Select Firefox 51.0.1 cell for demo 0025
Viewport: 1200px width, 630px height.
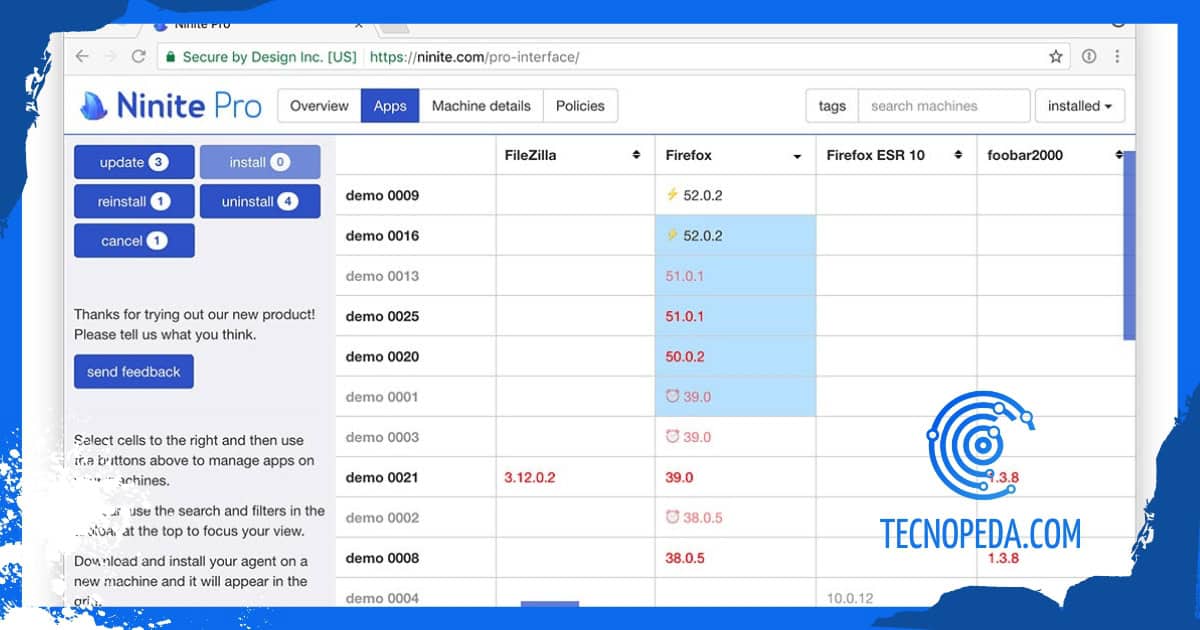(x=735, y=316)
